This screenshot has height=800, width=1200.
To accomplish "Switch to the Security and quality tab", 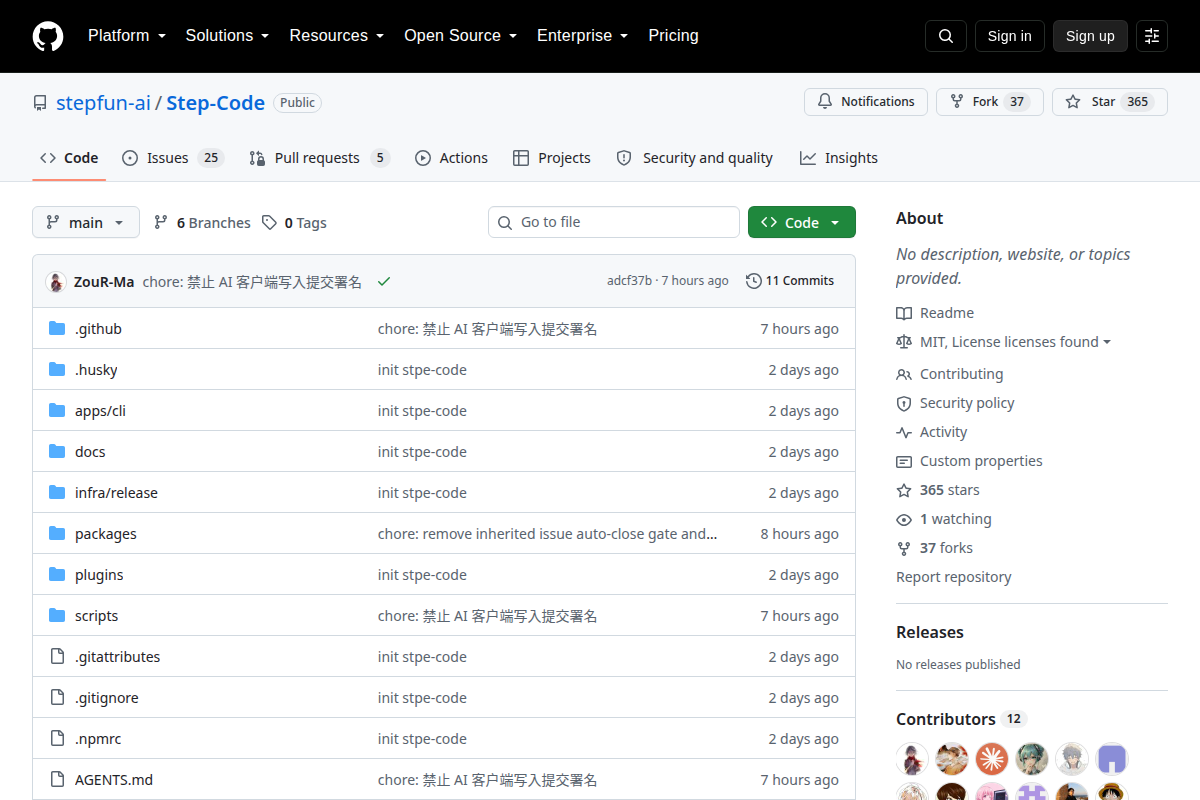I will click(x=694, y=158).
